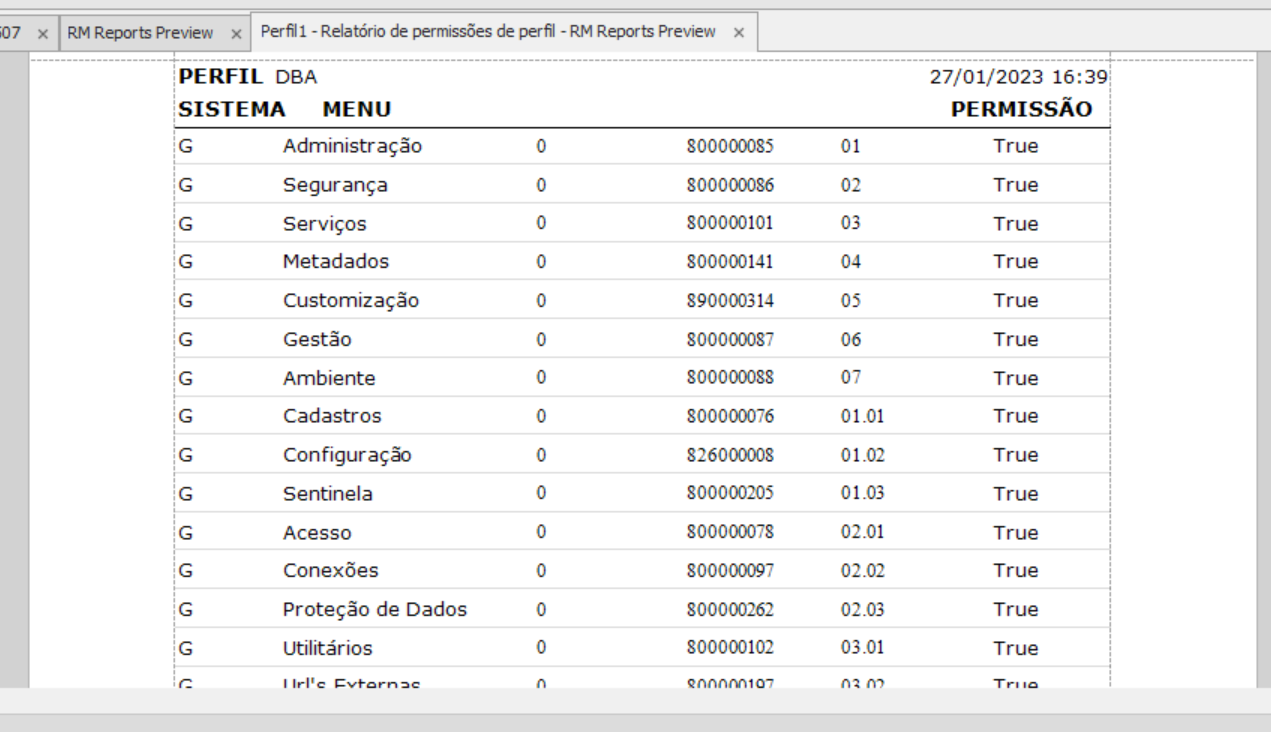Click the code 800000101
Screen dimensions: 1271x732
pyautogui.click(x=730, y=224)
